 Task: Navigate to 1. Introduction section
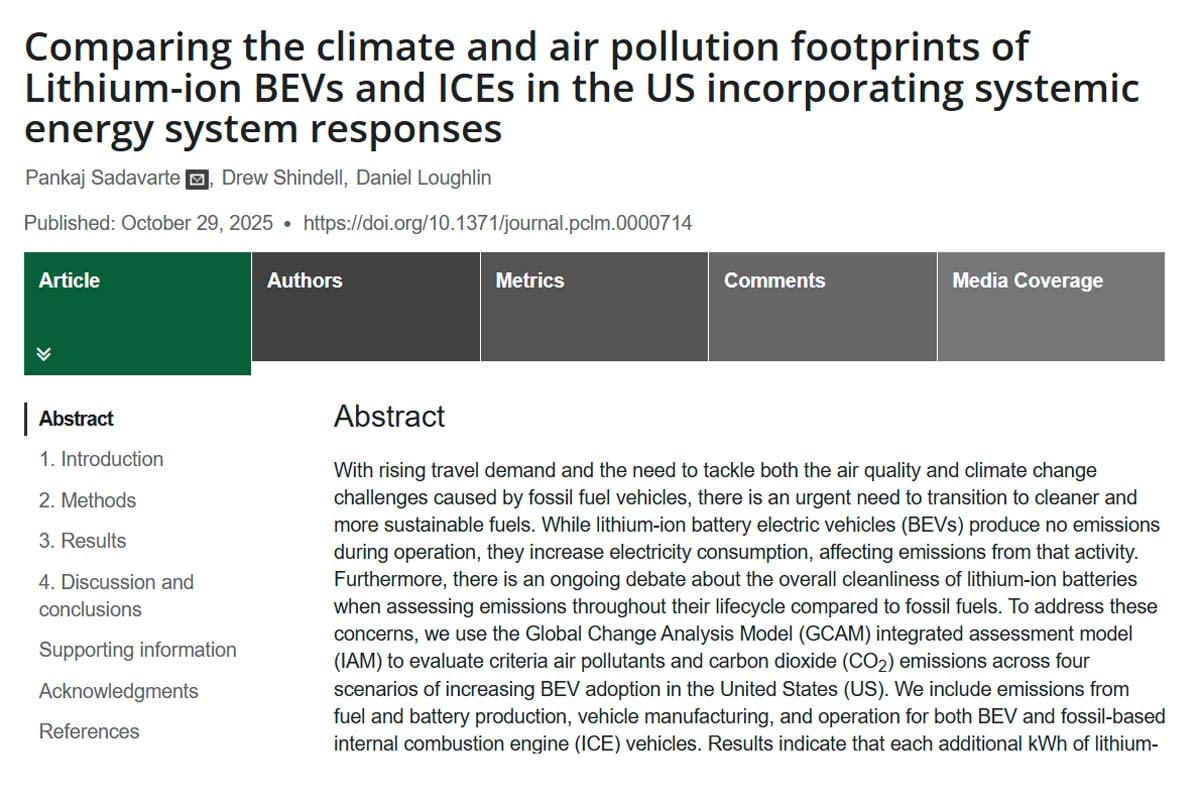click(101, 460)
